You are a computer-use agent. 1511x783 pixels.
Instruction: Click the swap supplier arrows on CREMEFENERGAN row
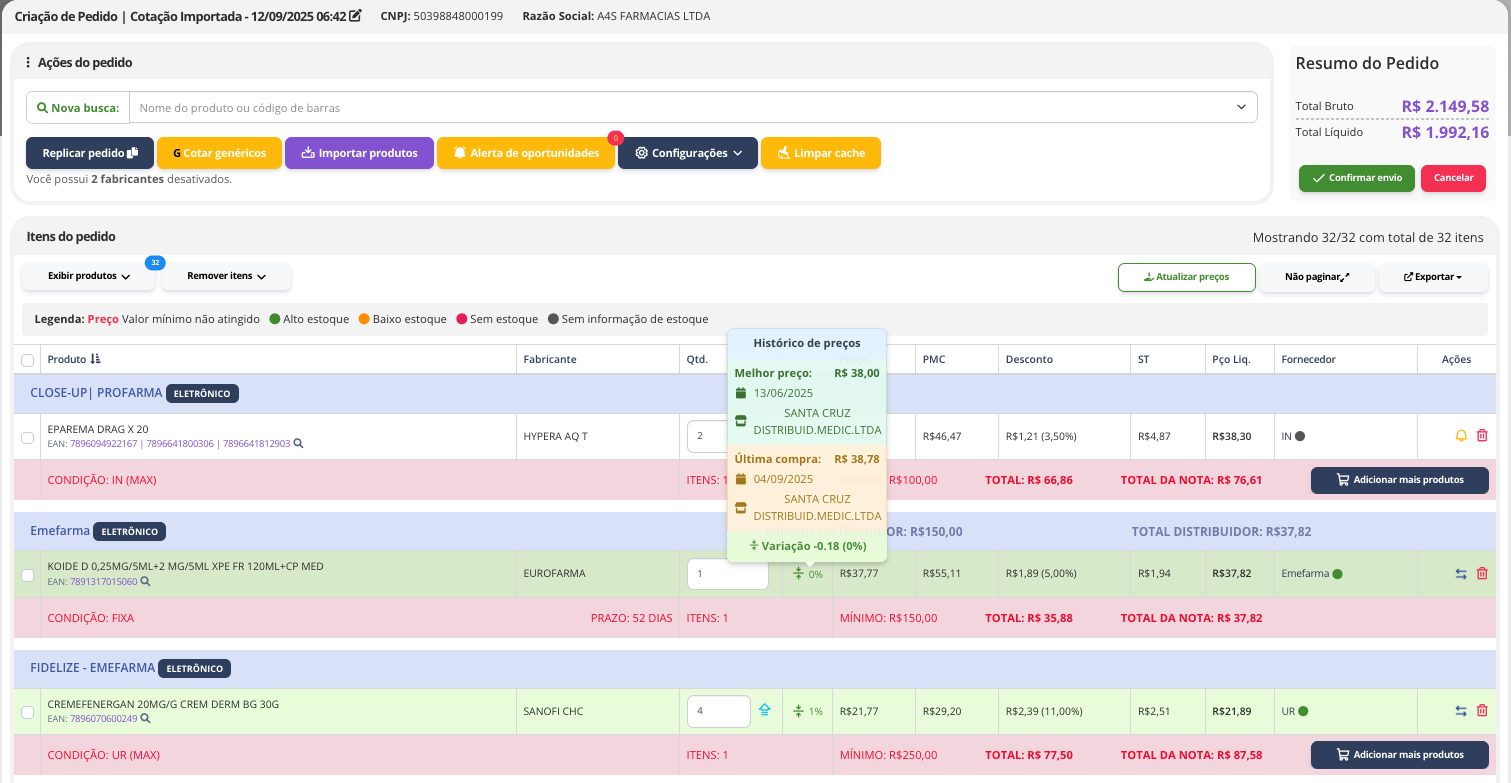(x=1461, y=711)
